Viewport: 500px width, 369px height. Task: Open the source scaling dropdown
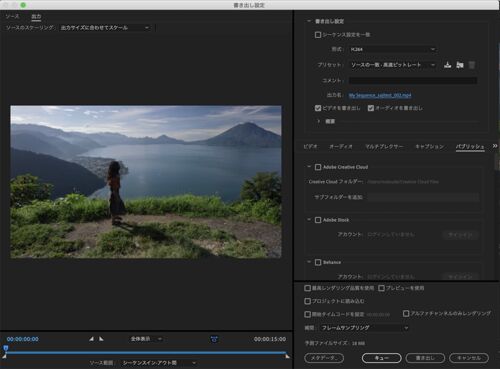105,28
